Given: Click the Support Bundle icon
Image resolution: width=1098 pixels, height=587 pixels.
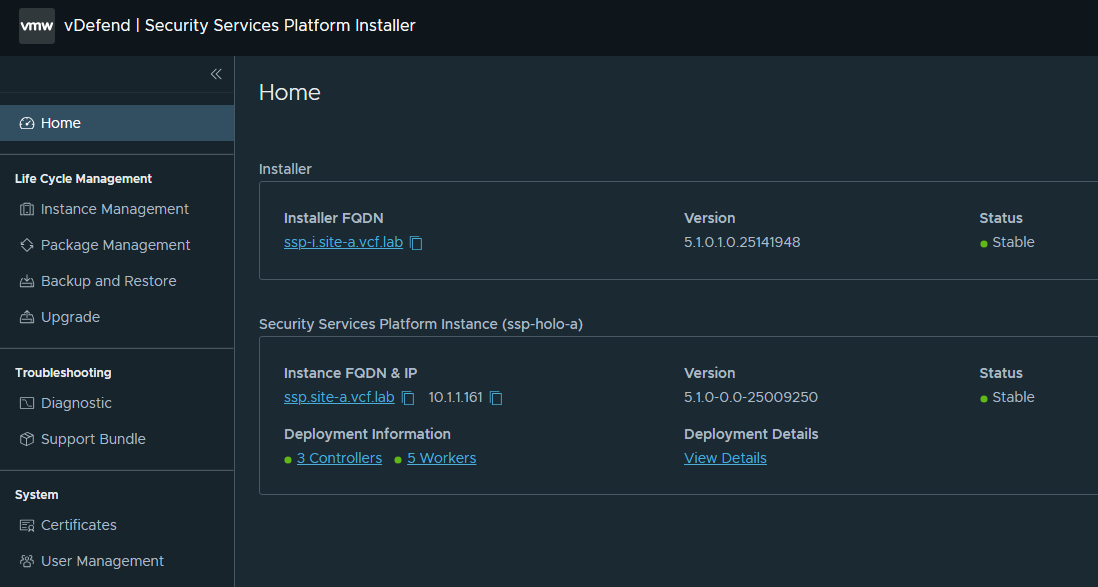Looking at the screenshot, I should (x=27, y=439).
